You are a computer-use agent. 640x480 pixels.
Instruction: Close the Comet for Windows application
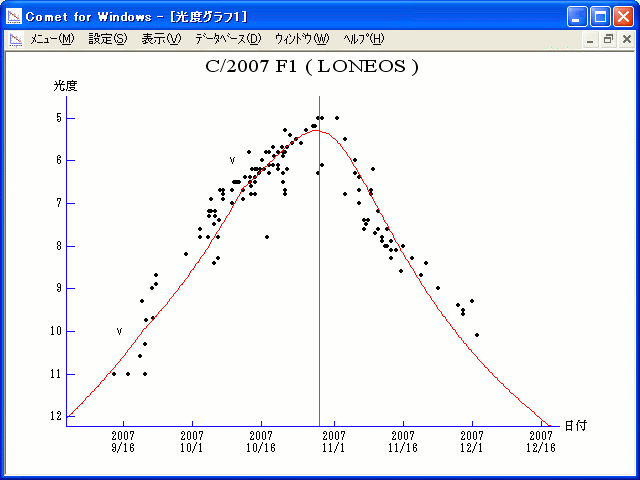tap(624, 17)
